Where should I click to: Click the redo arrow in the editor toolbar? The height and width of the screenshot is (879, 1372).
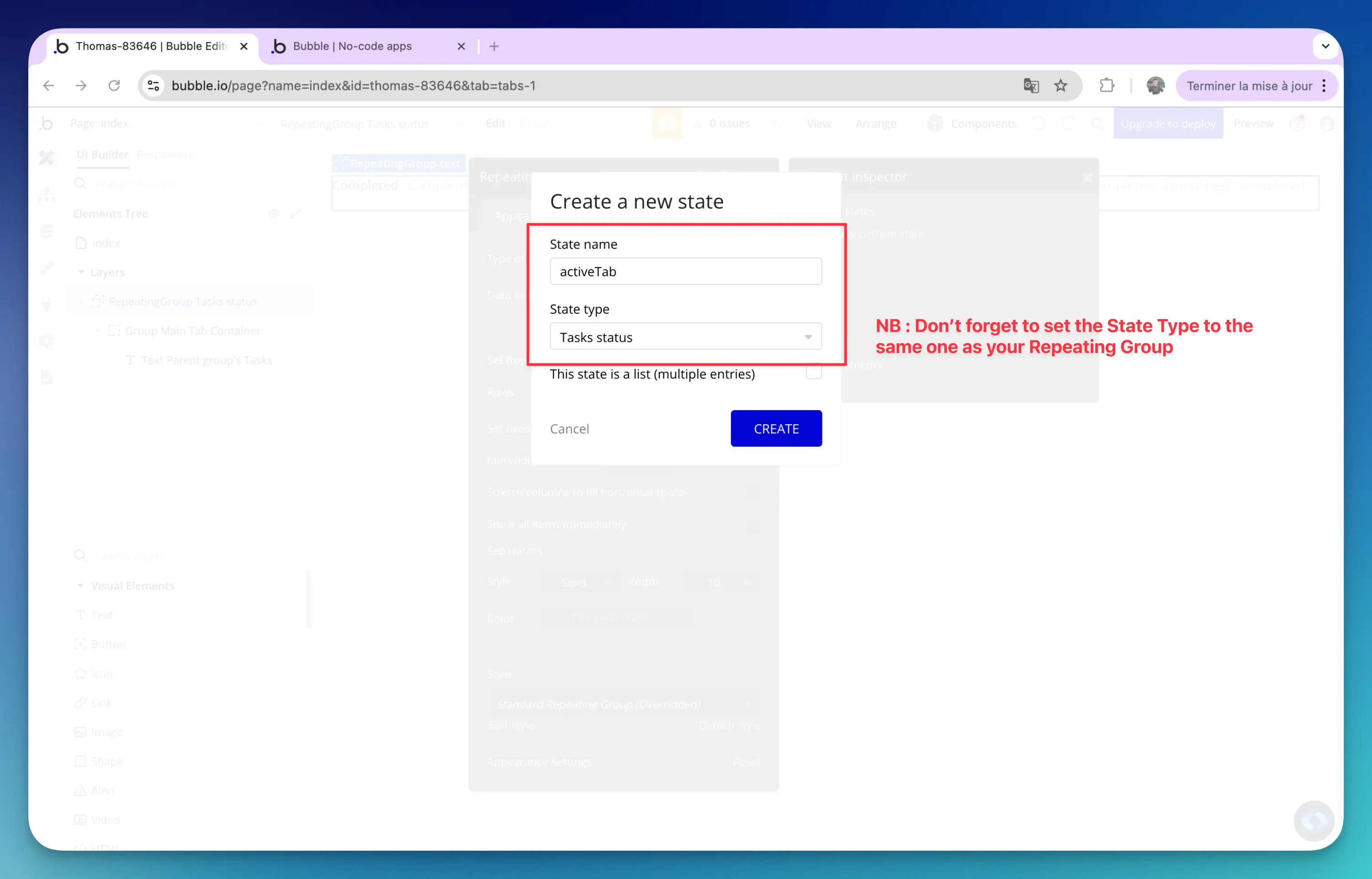(1068, 123)
